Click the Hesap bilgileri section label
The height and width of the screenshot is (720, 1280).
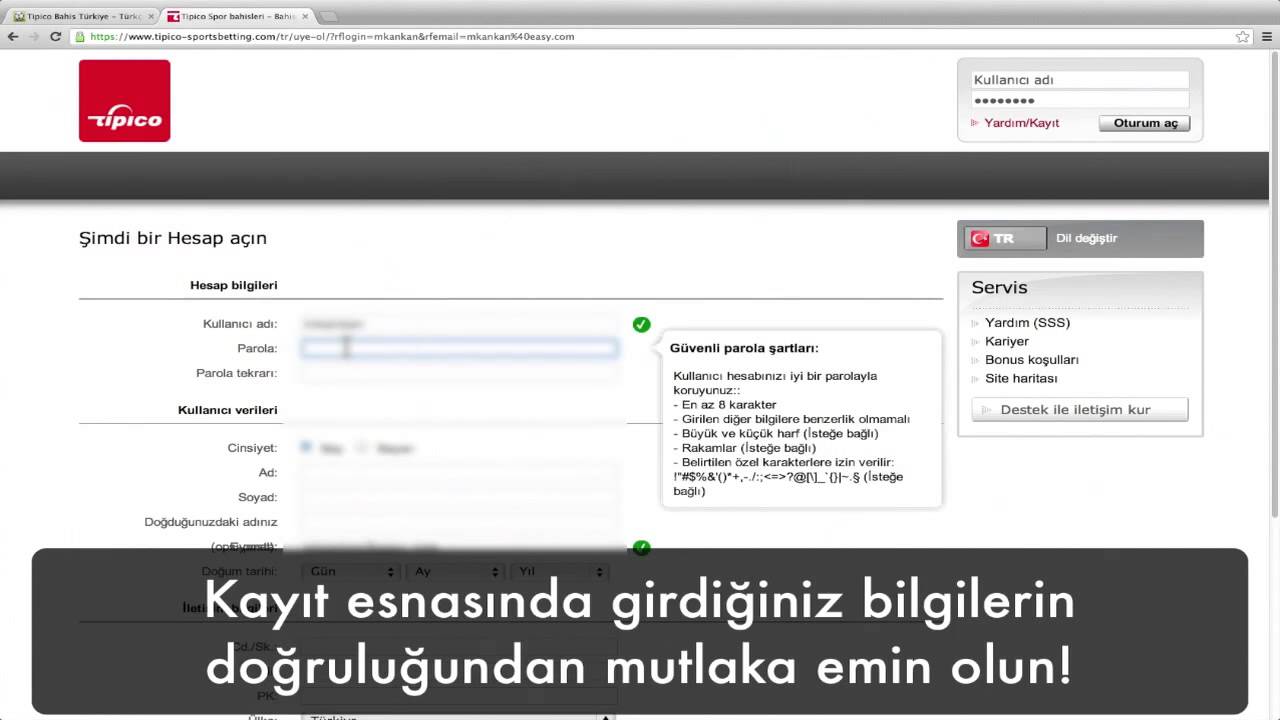(x=234, y=285)
